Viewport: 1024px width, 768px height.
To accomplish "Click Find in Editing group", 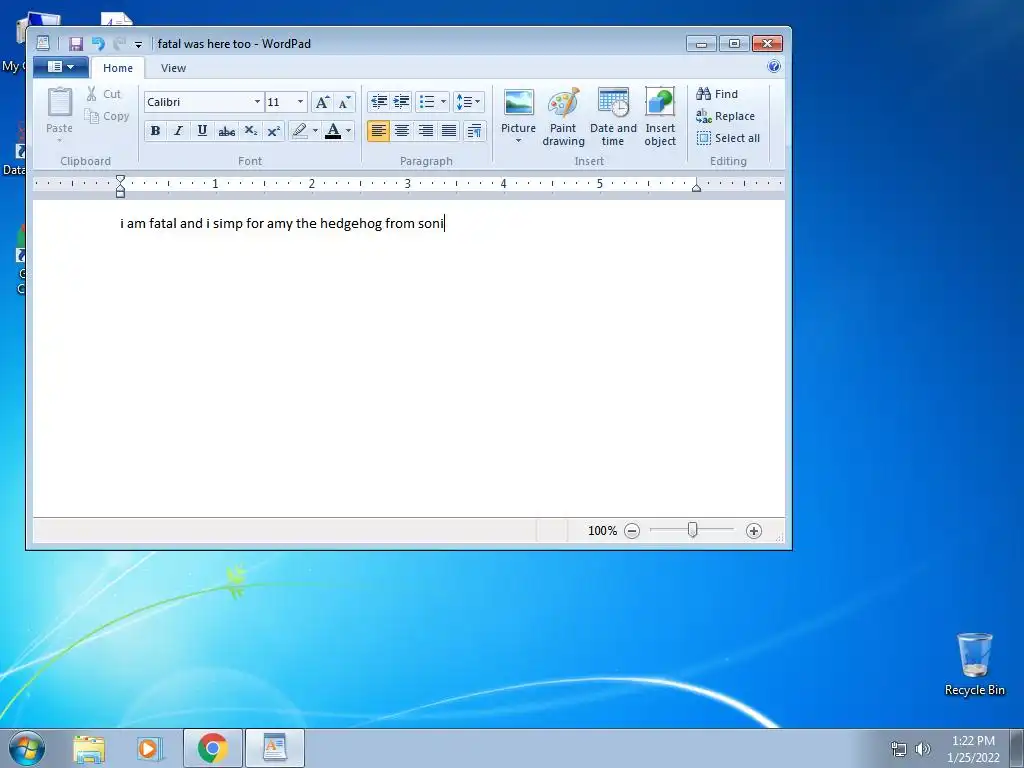I will [717, 94].
